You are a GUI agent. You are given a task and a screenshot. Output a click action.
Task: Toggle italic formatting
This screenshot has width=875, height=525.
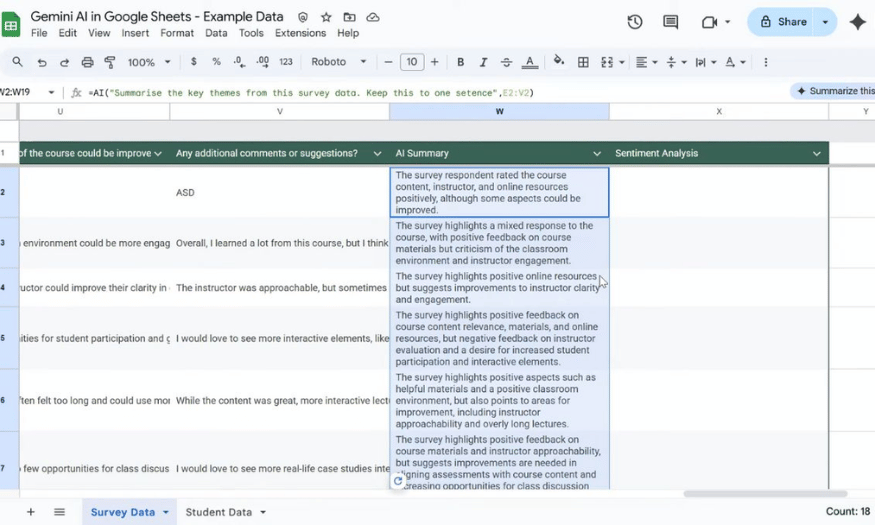483,62
